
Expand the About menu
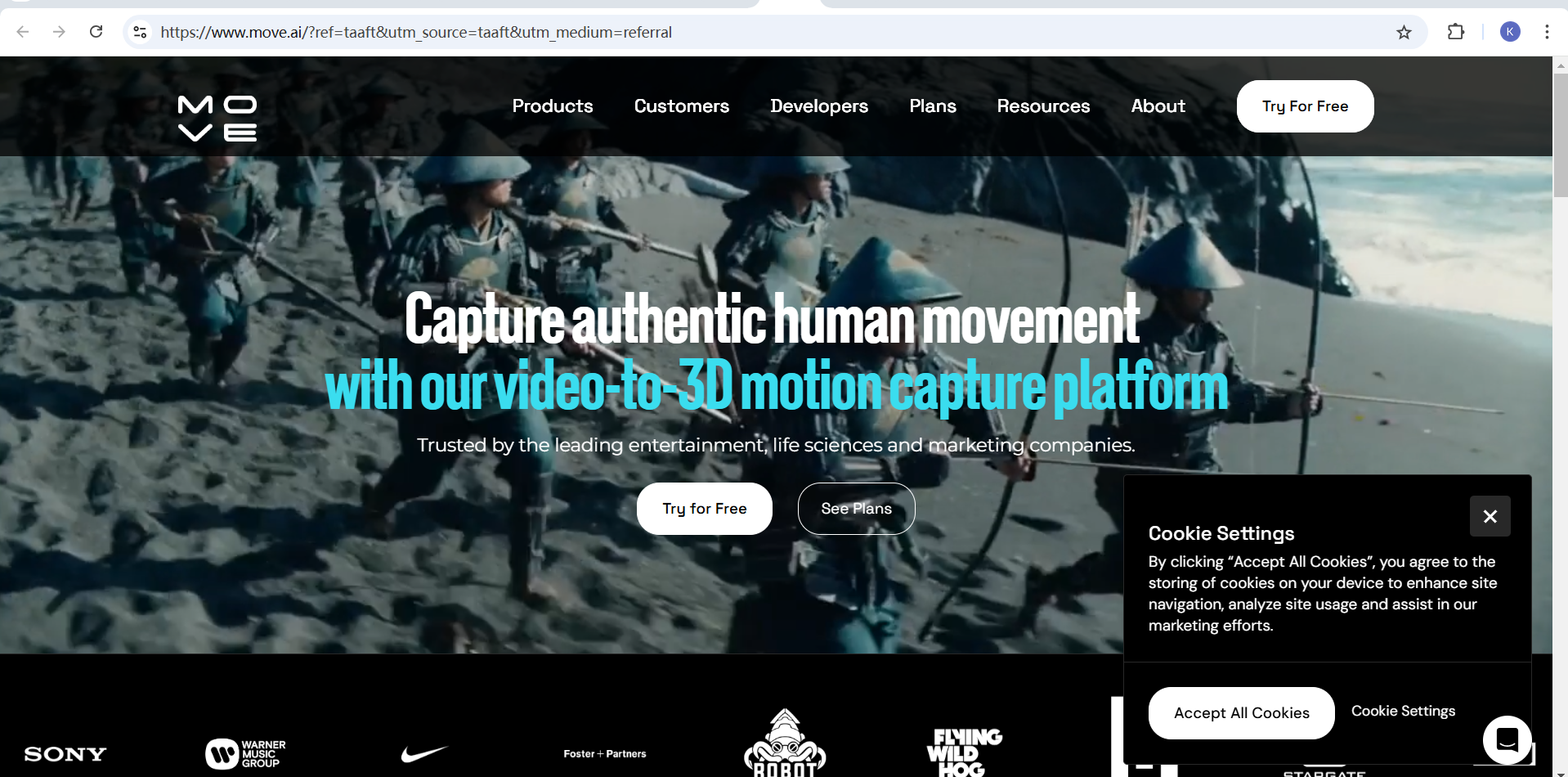(x=1158, y=106)
